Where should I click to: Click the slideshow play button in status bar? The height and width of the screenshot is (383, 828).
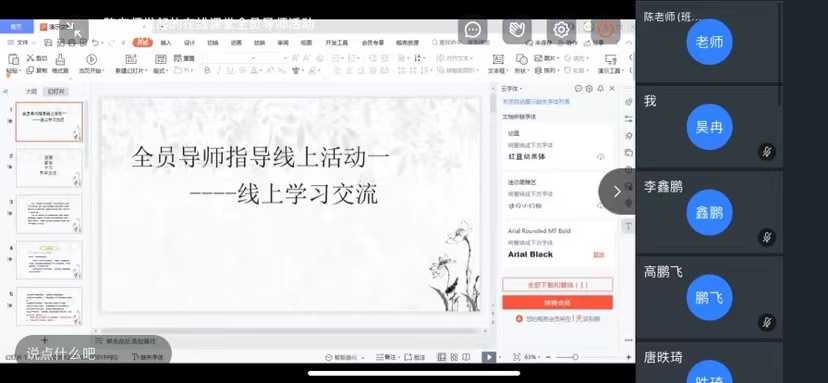(489, 357)
